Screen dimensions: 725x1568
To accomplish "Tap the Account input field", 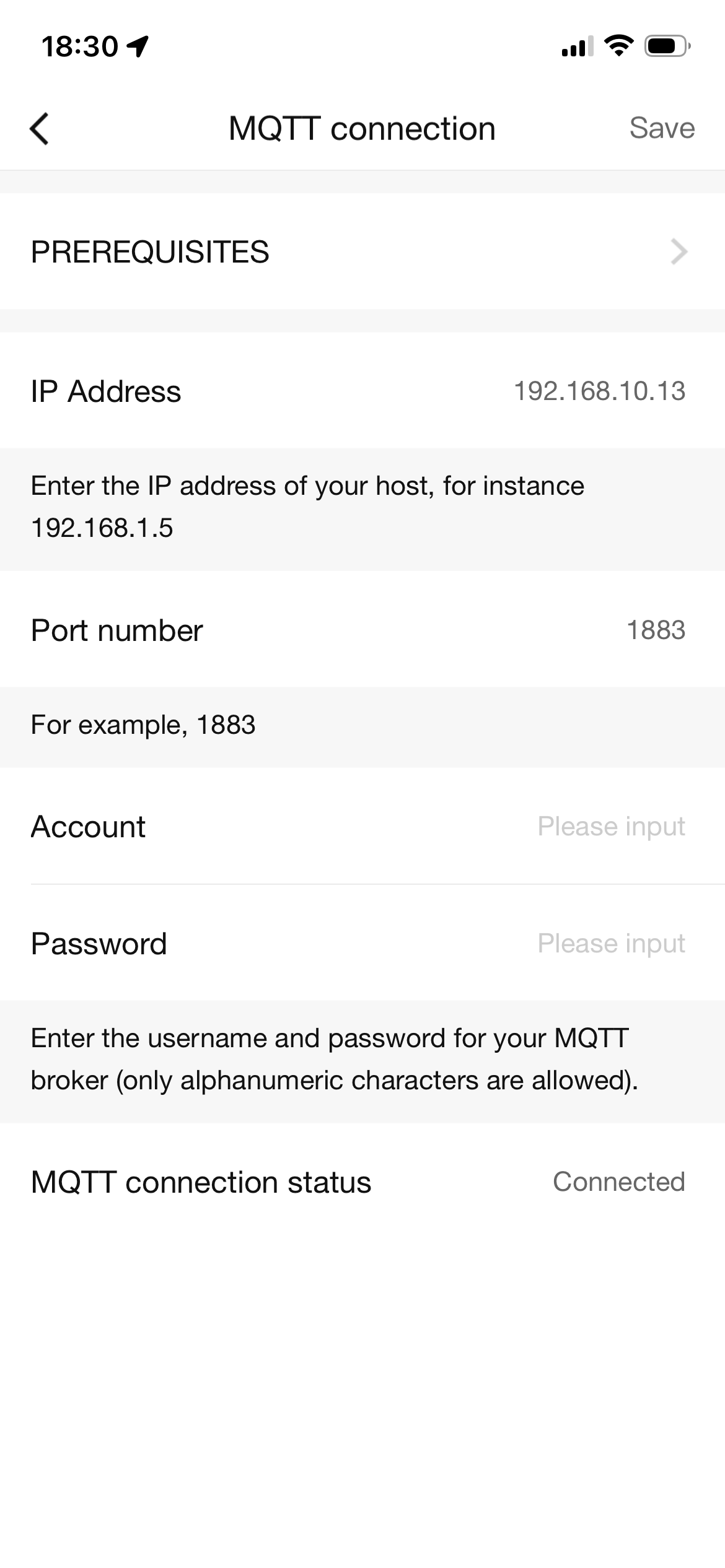I will [610, 826].
